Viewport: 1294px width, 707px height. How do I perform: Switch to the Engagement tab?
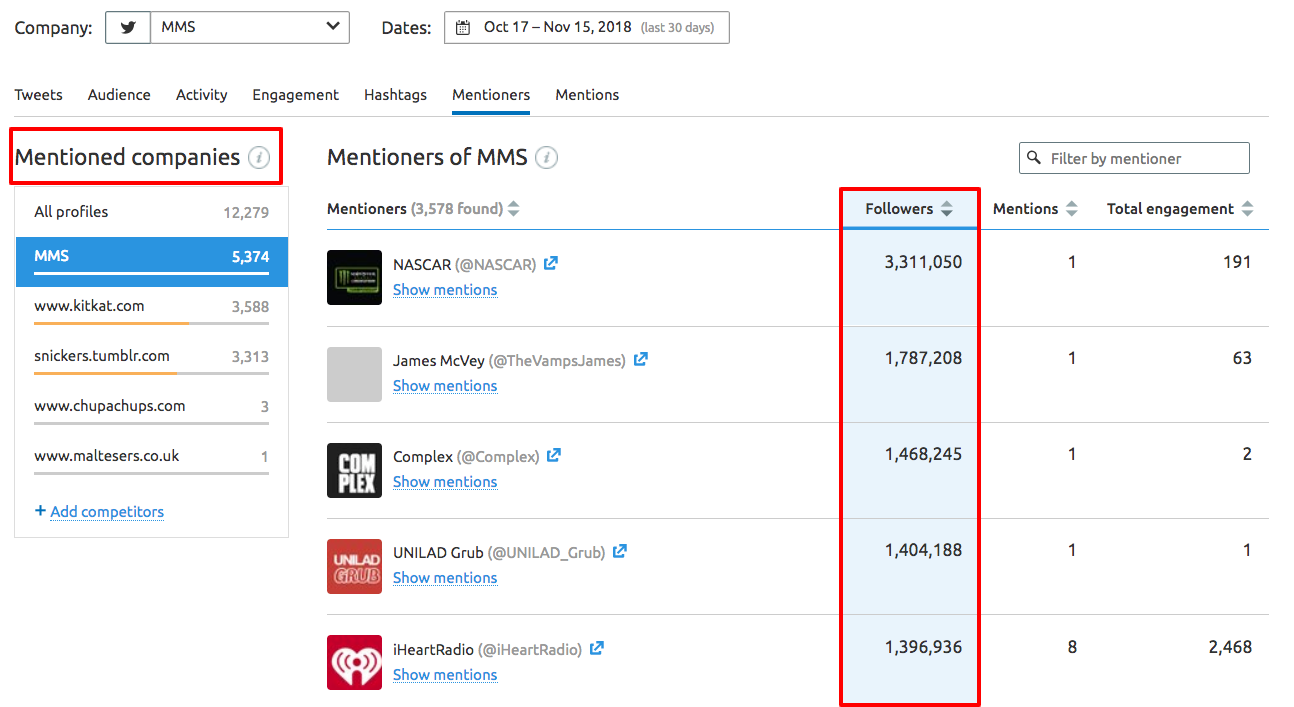[x=295, y=95]
